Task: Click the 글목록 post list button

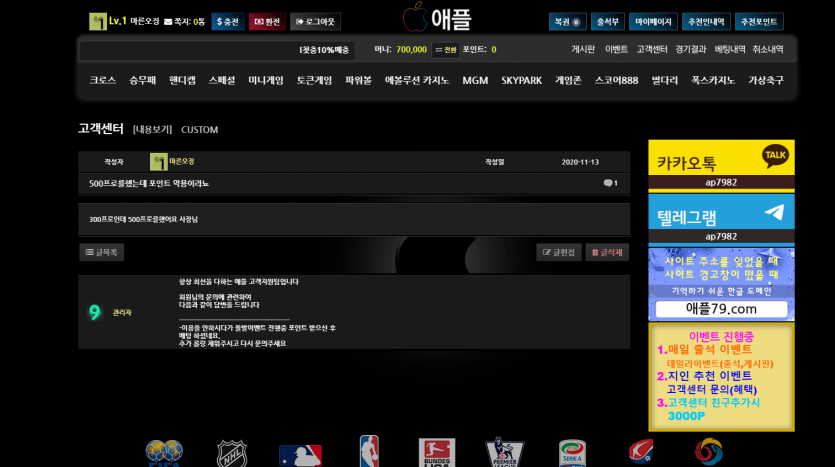Action: click(102, 252)
